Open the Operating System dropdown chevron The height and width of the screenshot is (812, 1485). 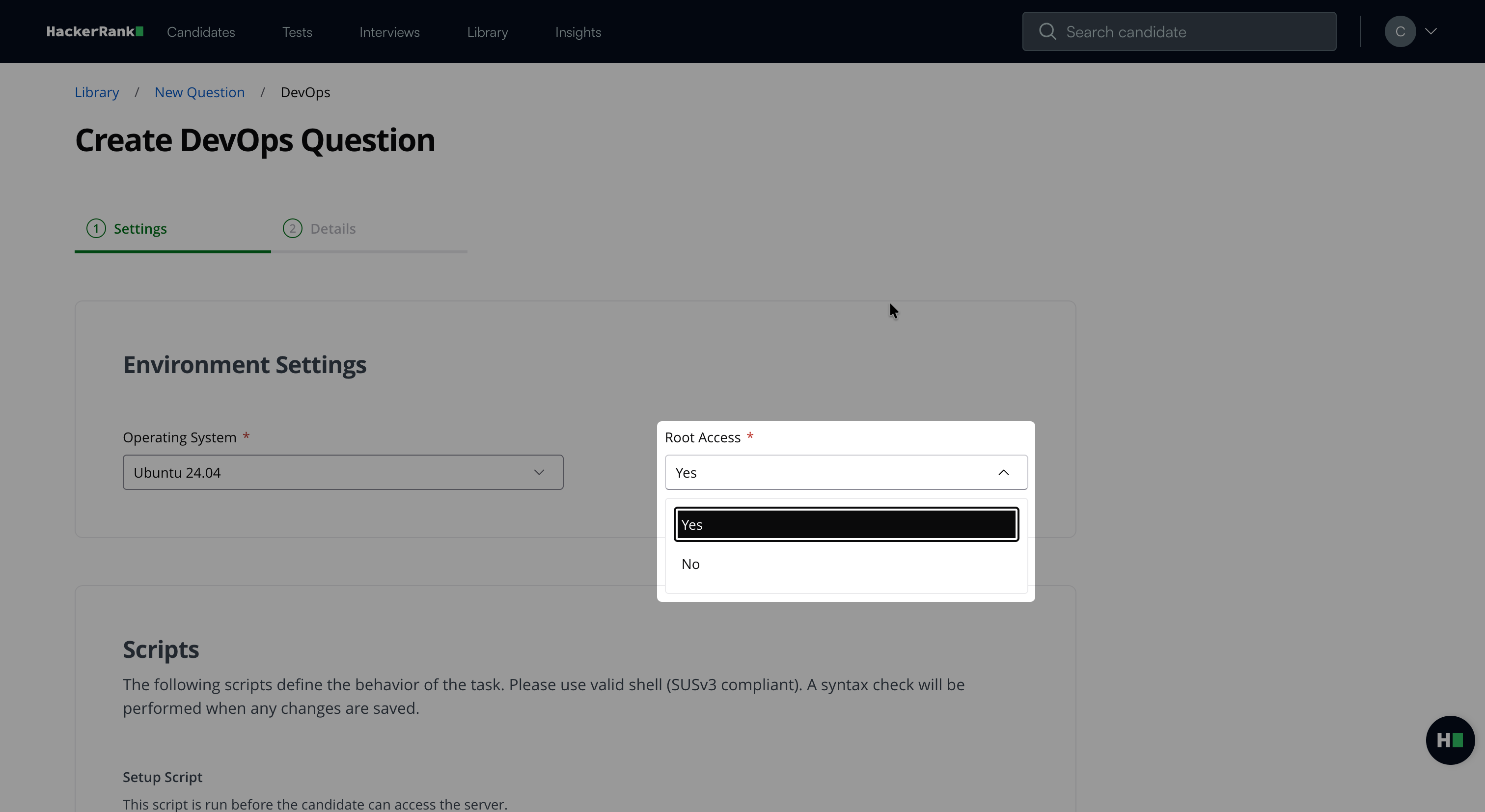point(538,473)
